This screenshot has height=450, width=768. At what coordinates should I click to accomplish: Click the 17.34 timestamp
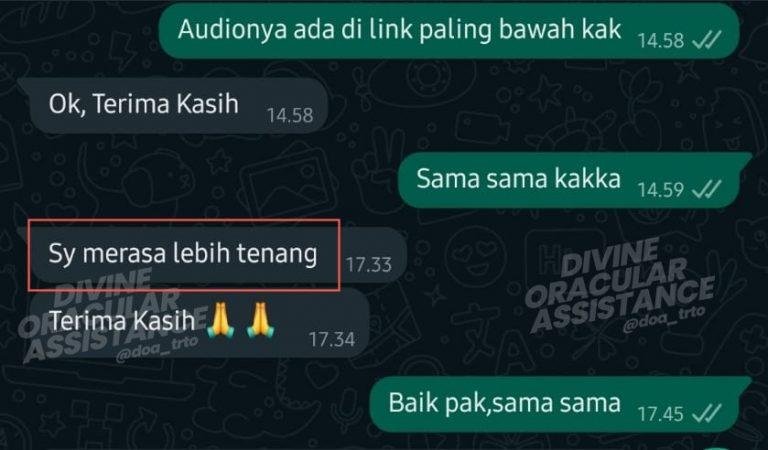pyautogui.click(x=332, y=339)
